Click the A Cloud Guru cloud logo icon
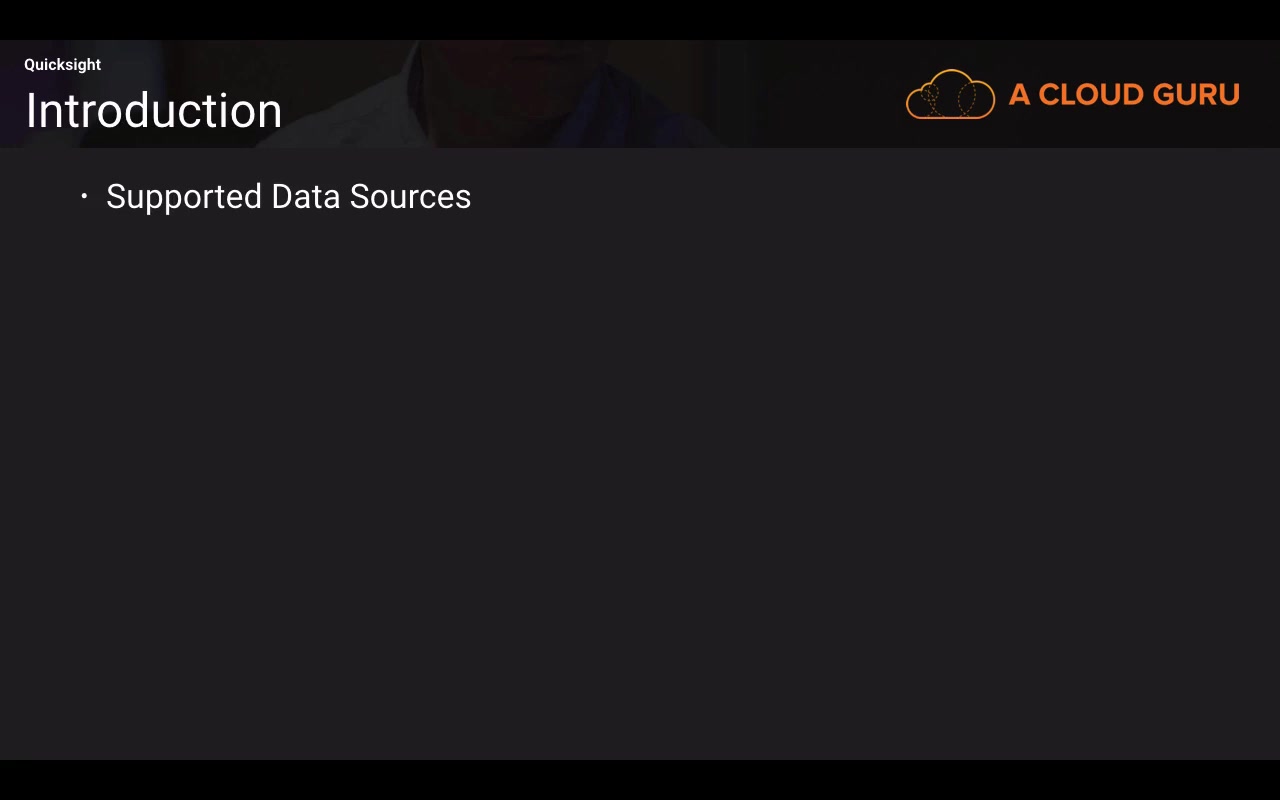1280x800 pixels. pyautogui.click(x=950, y=95)
